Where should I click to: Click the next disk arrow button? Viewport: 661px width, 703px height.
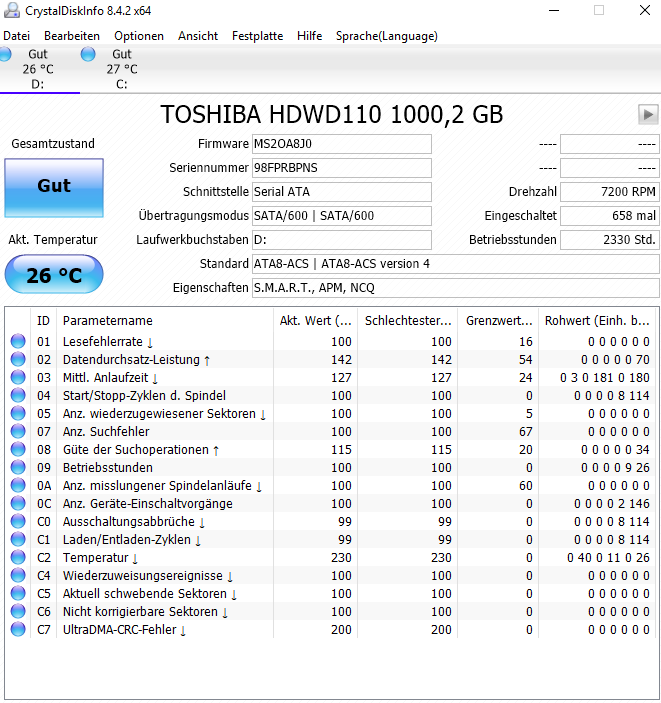pyautogui.click(x=648, y=114)
